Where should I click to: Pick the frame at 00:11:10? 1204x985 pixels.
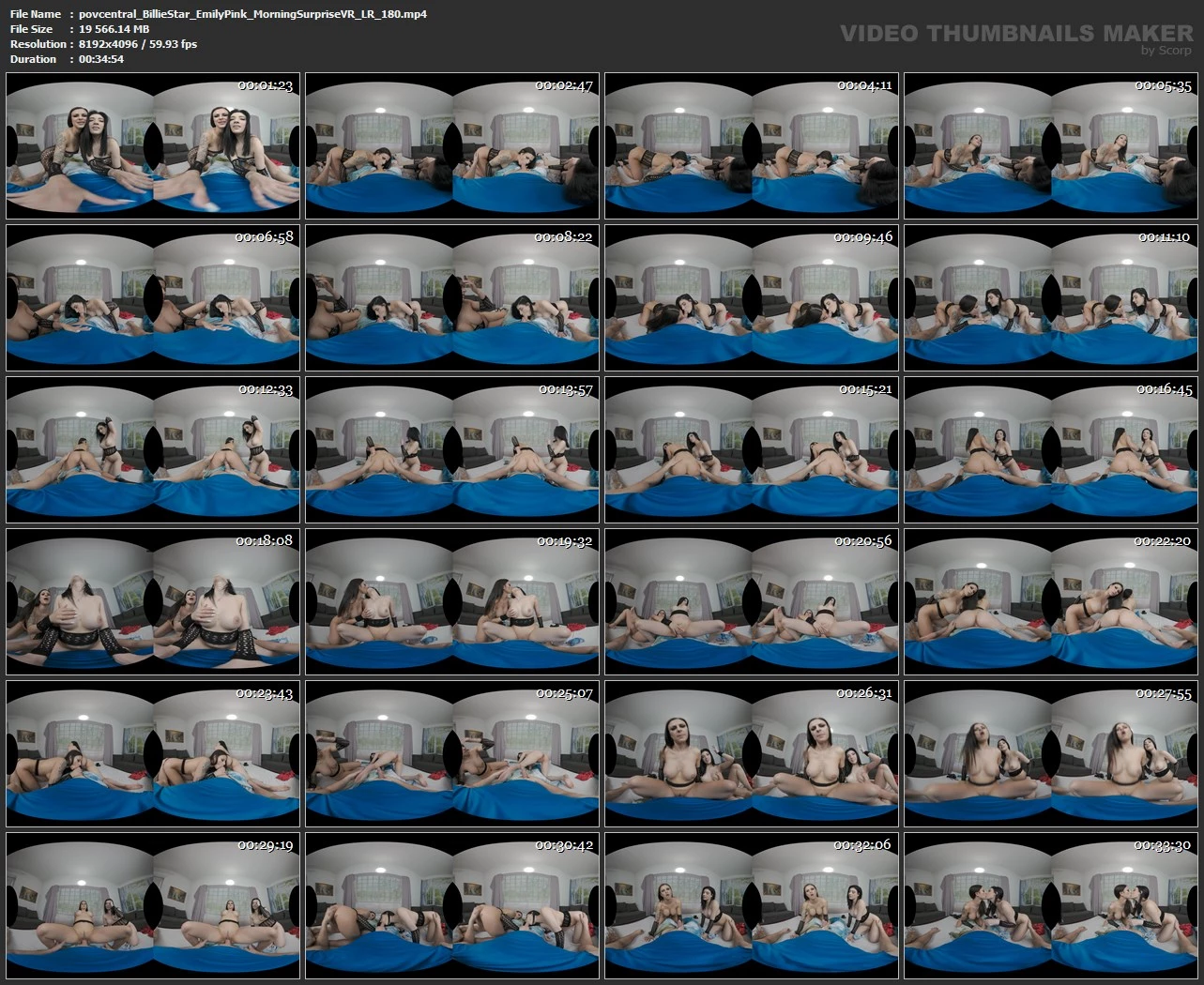pyautogui.click(x=1051, y=297)
